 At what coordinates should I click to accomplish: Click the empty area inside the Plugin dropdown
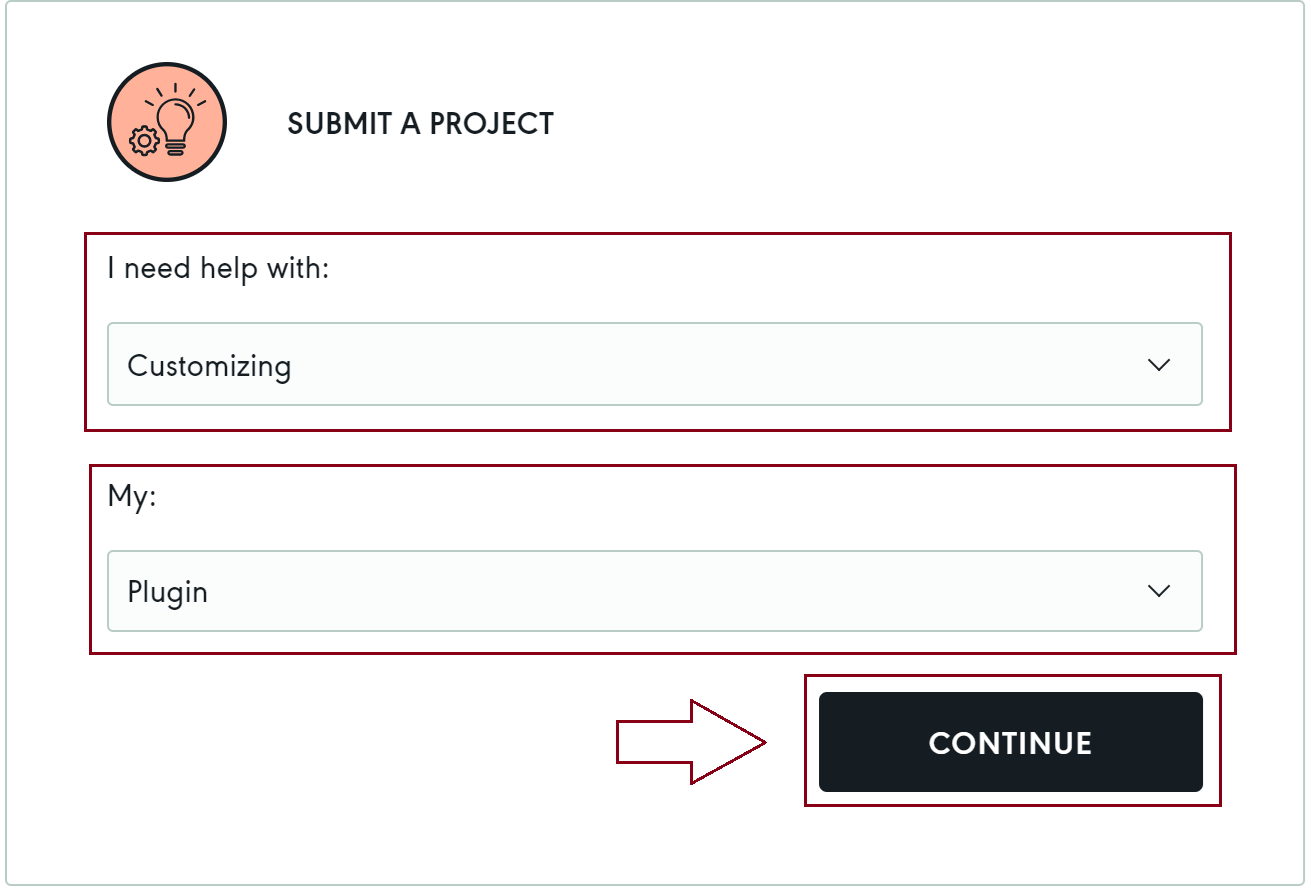[650, 591]
